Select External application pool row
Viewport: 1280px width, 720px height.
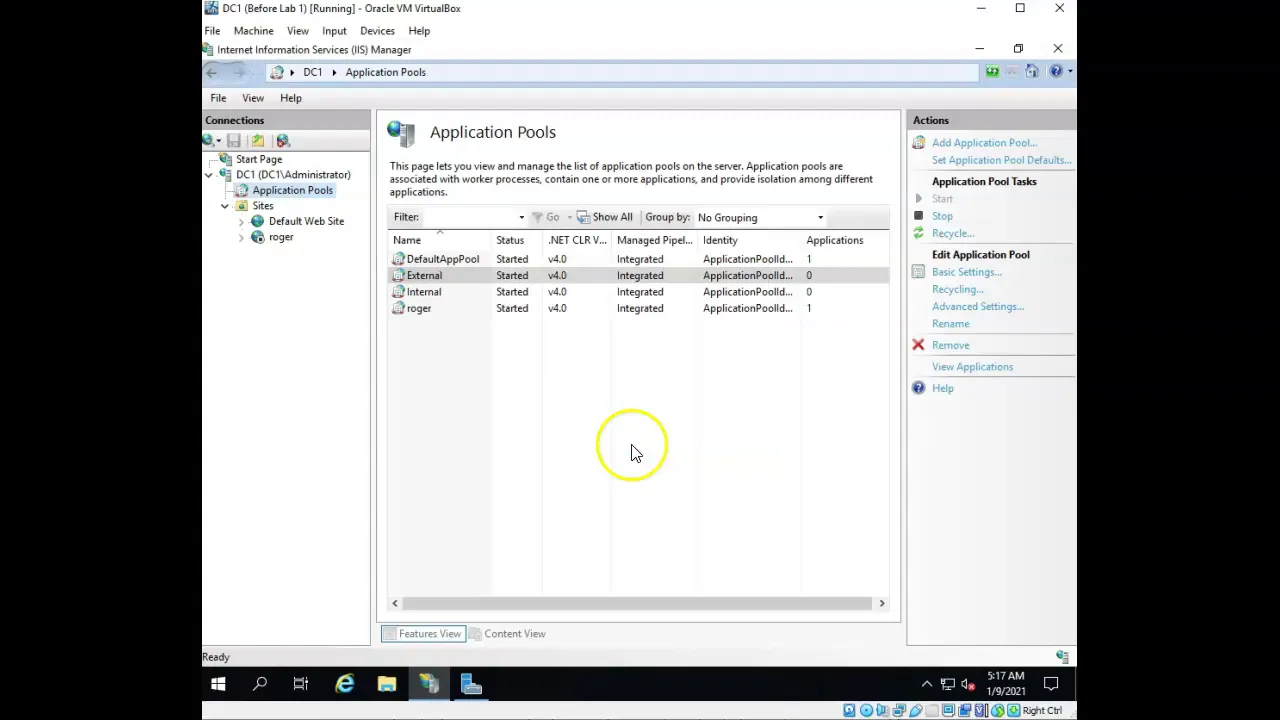(638, 275)
